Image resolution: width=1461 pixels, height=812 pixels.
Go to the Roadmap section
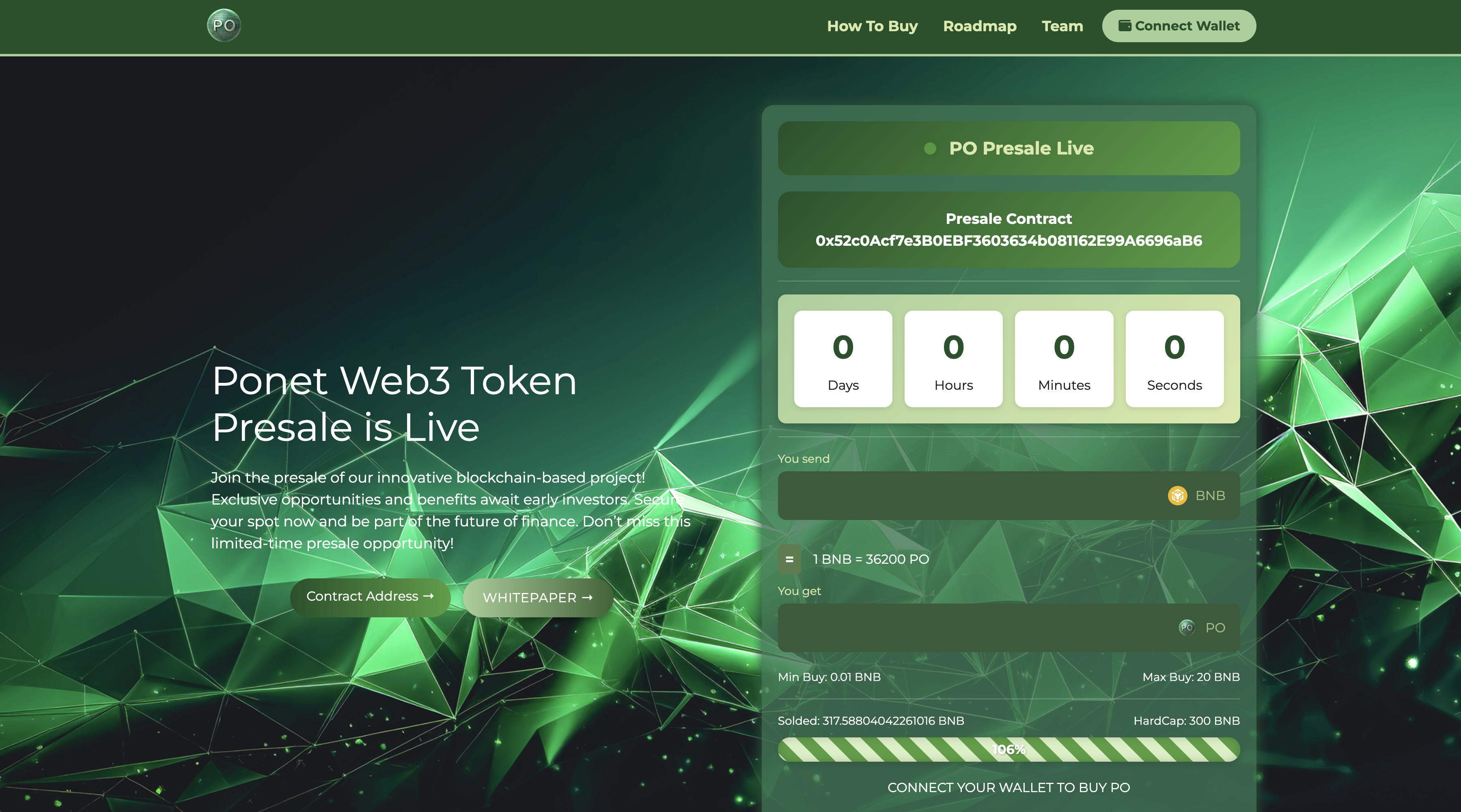[980, 26]
